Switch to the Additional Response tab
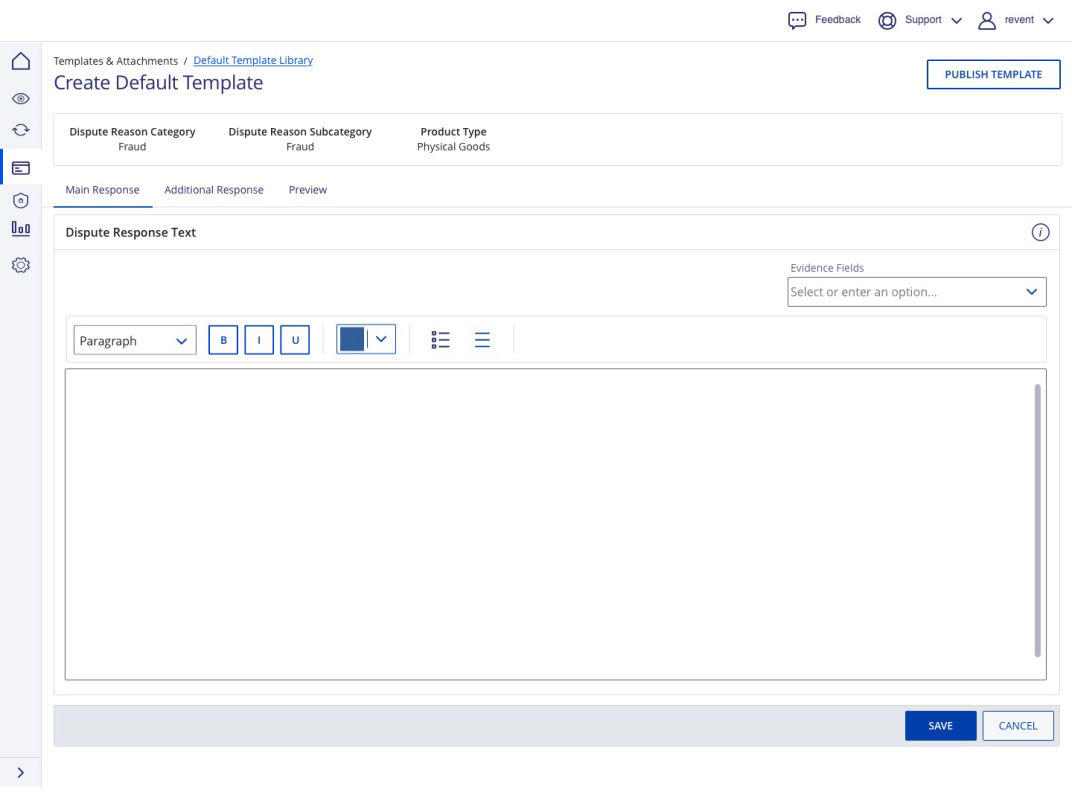 point(214,190)
